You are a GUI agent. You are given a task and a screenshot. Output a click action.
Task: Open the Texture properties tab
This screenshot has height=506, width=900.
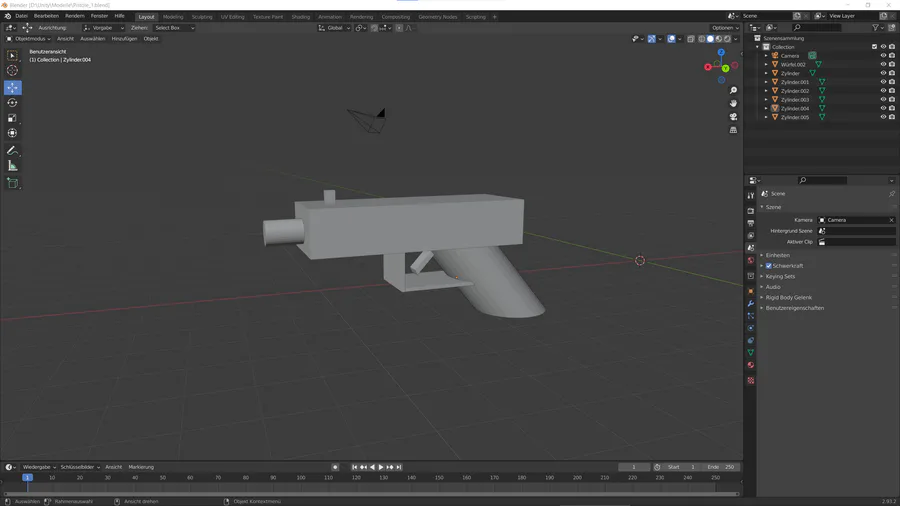coord(751,380)
